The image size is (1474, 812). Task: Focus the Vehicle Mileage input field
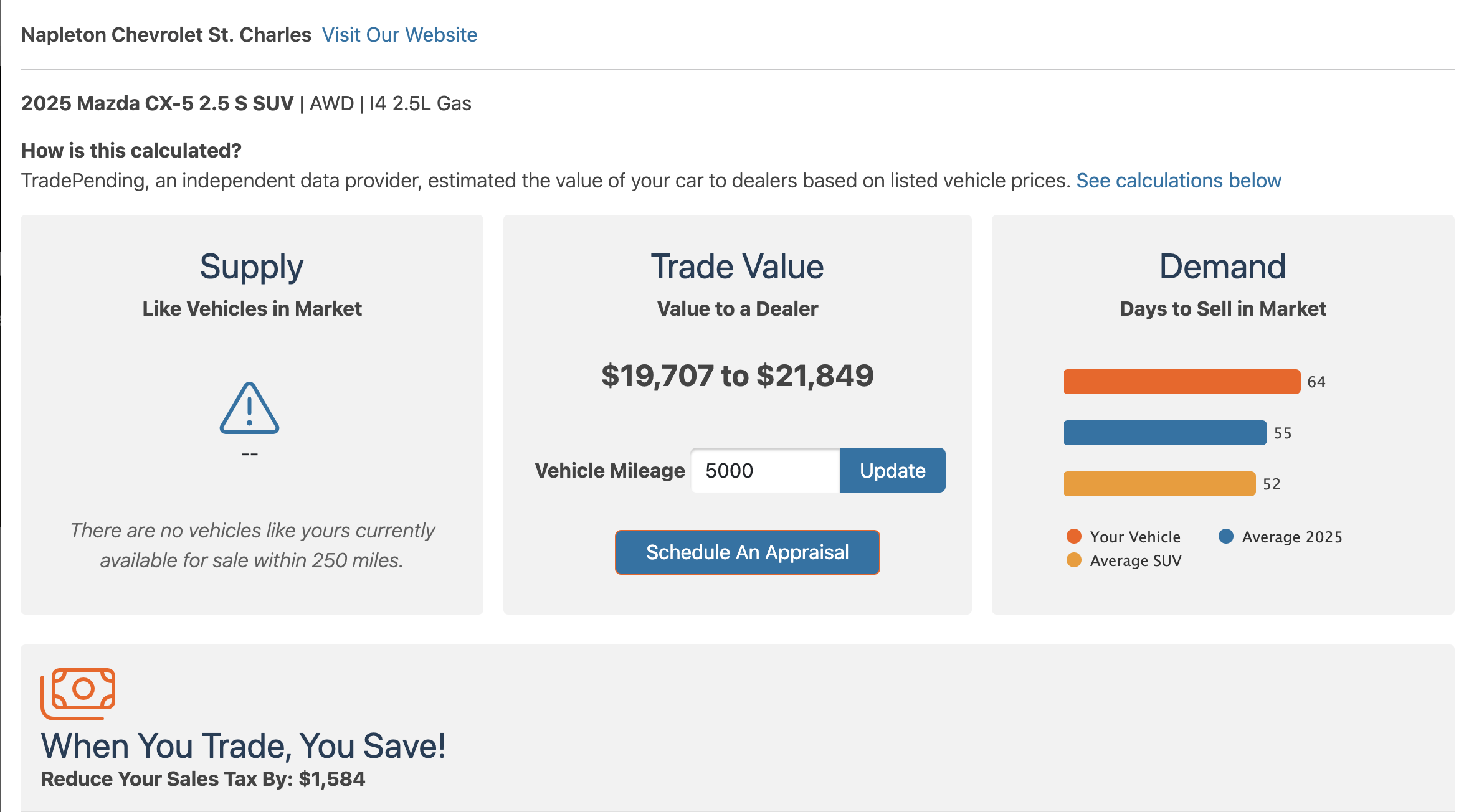click(766, 471)
